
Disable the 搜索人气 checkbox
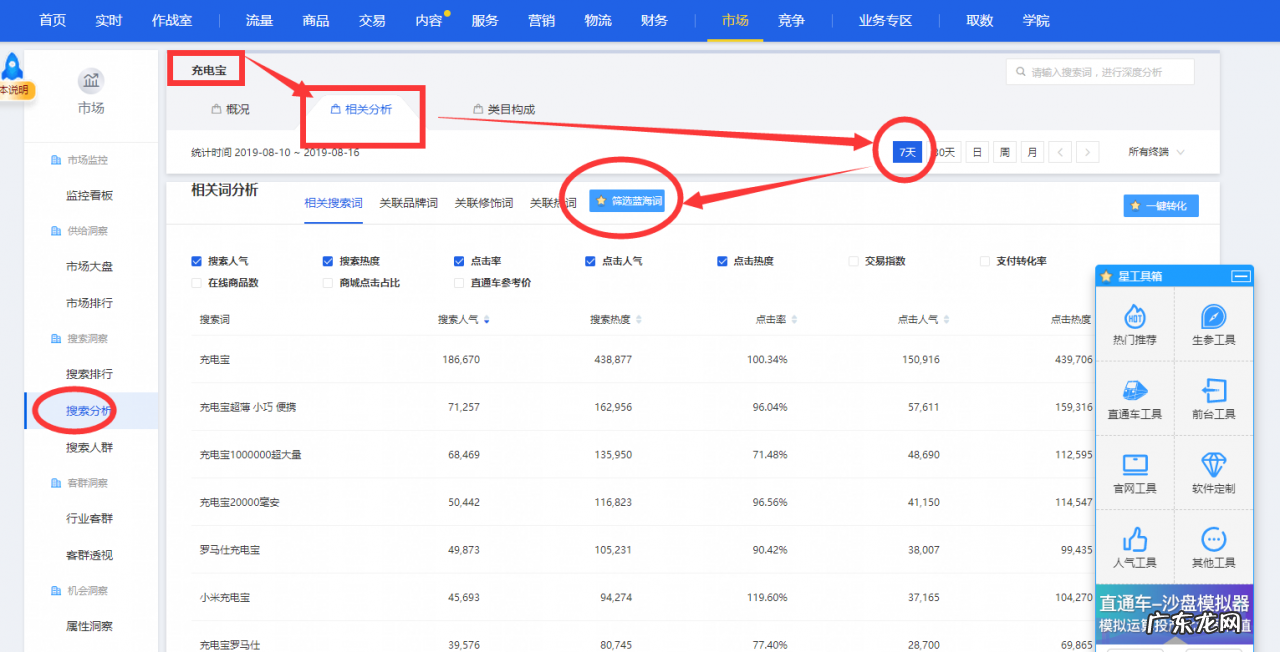click(x=196, y=261)
